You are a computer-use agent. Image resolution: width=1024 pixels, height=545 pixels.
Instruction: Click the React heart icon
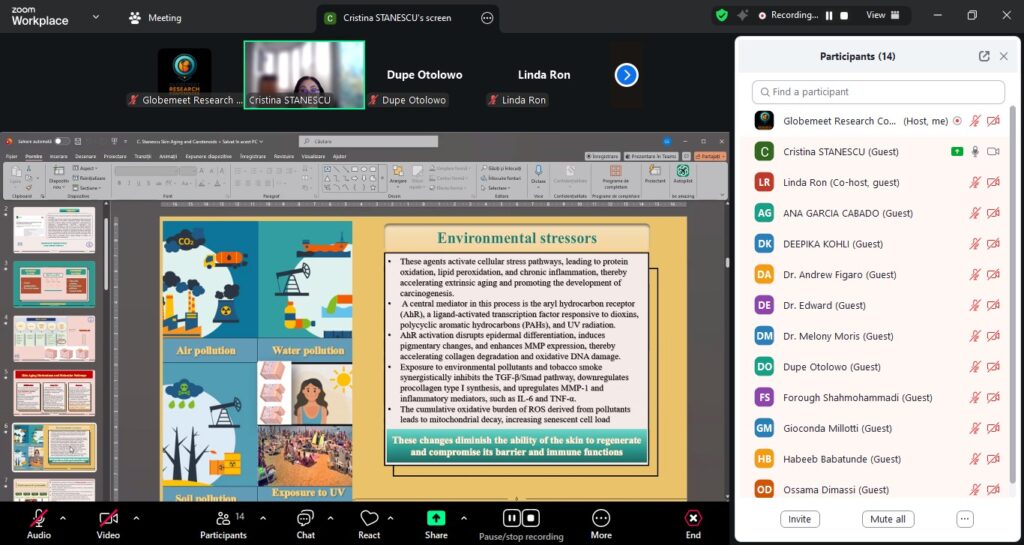point(369,518)
